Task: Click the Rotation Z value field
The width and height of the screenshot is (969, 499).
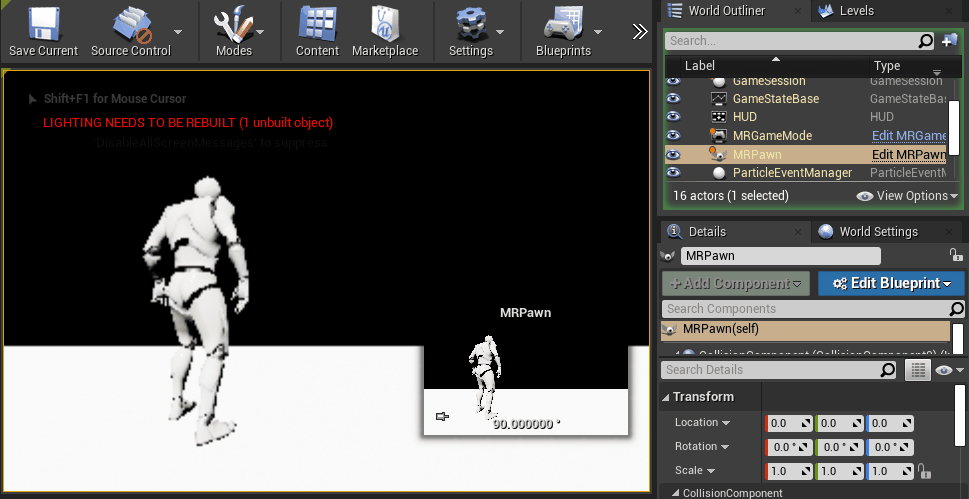Action: click(x=890, y=448)
